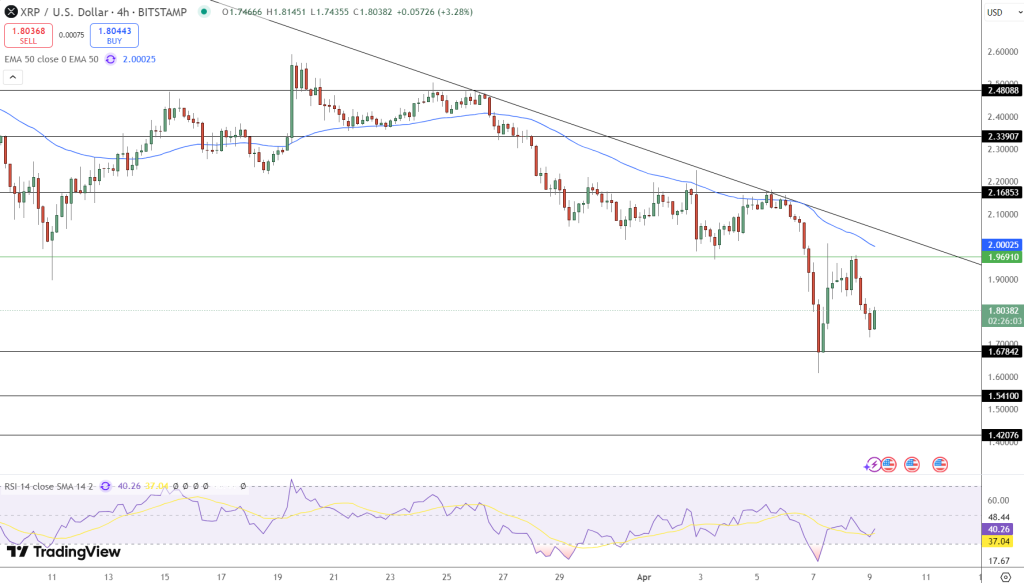Click the blue 2.00025 EMA axis label
The width and height of the screenshot is (1024, 583).
(1002, 245)
